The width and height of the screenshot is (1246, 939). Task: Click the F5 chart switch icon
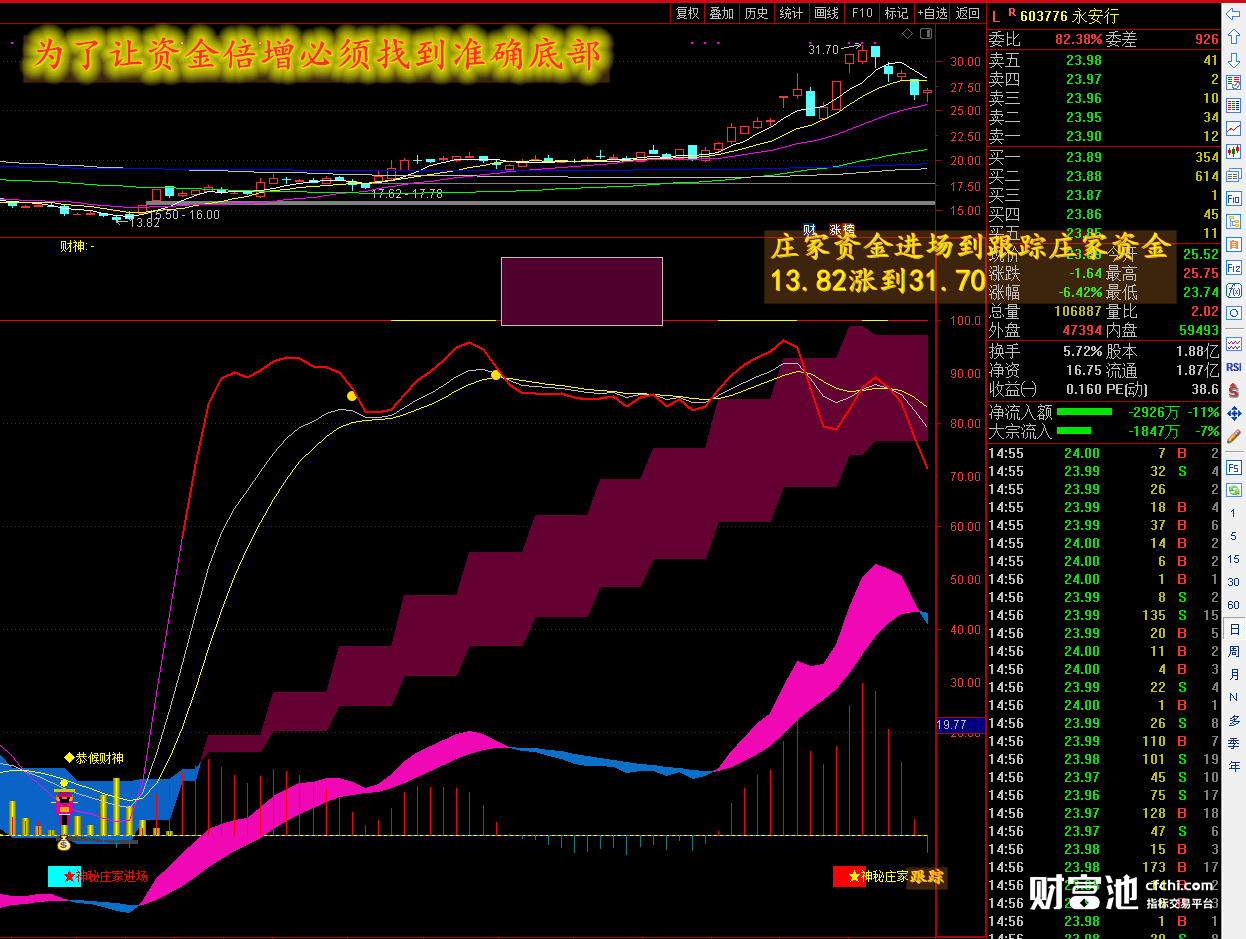[1234, 466]
